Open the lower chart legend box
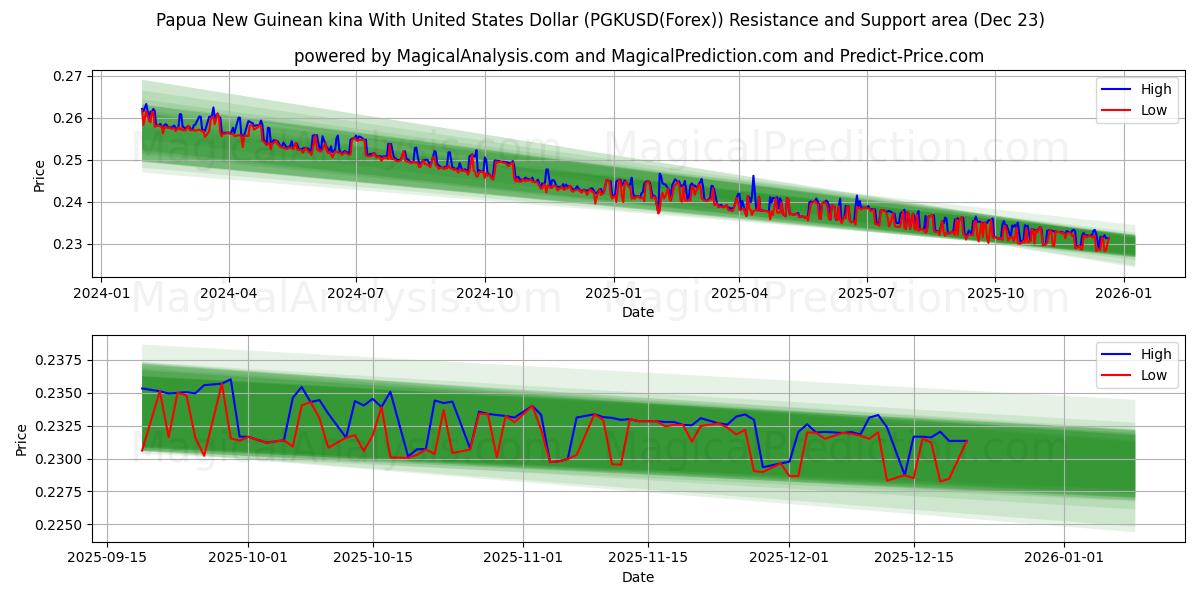This screenshot has width=1200, height=600. coord(1135,364)
